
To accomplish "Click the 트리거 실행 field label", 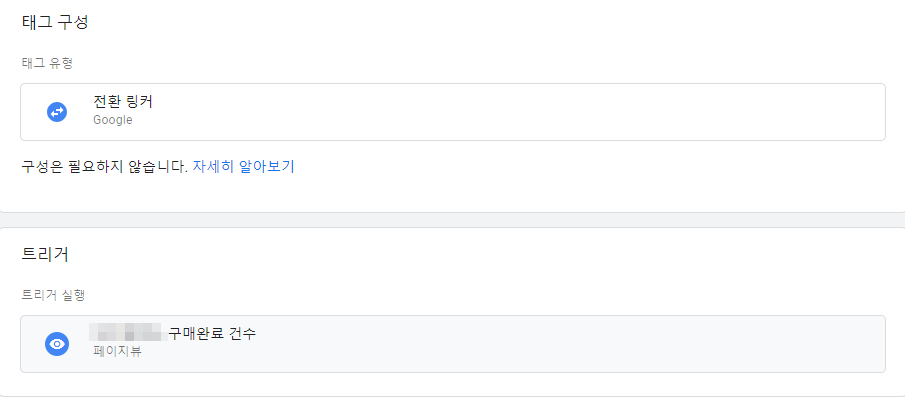I will click(53, 295).
